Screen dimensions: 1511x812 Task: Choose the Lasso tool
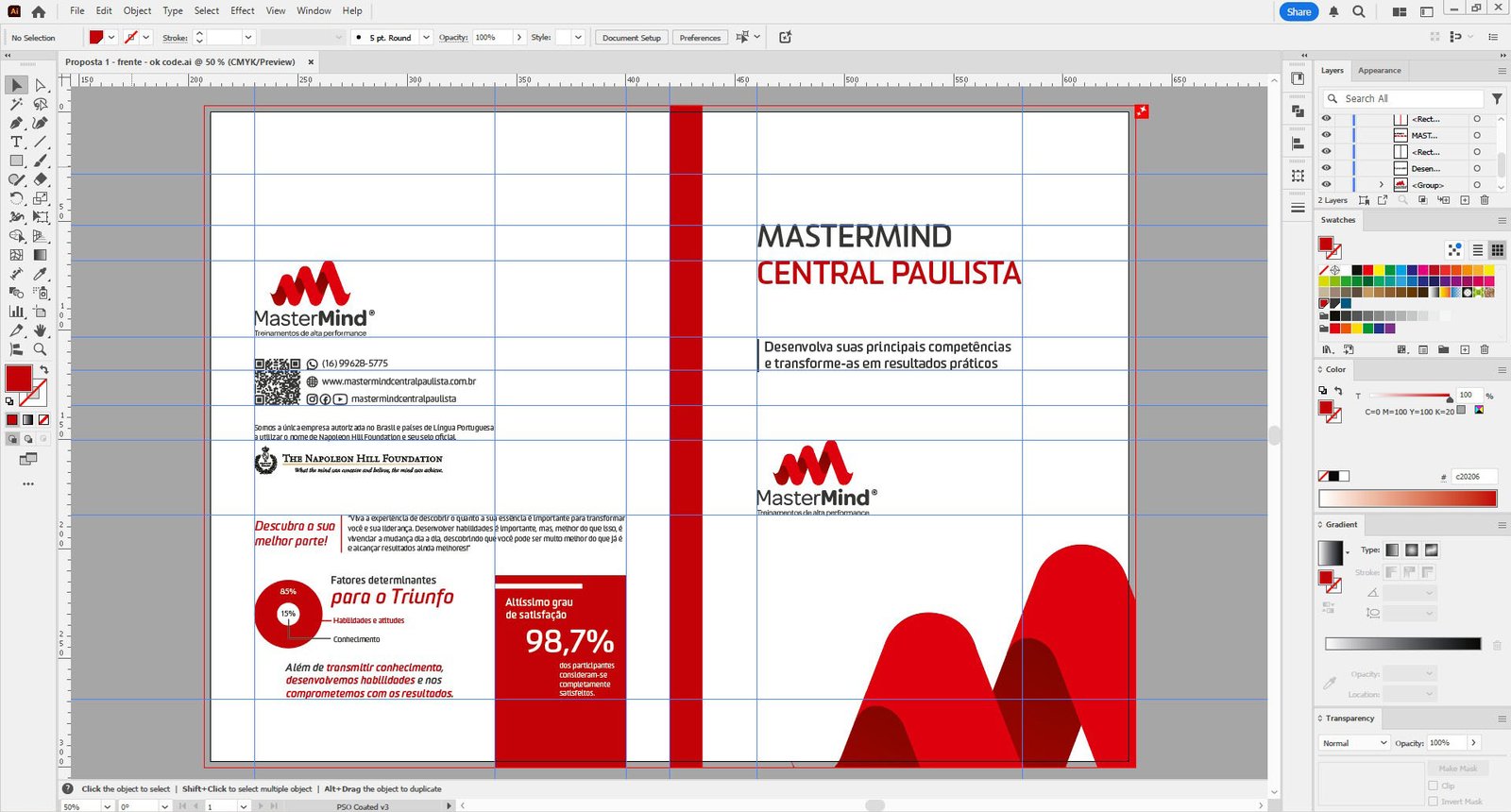pyautogui.click(x=41, y=104)
